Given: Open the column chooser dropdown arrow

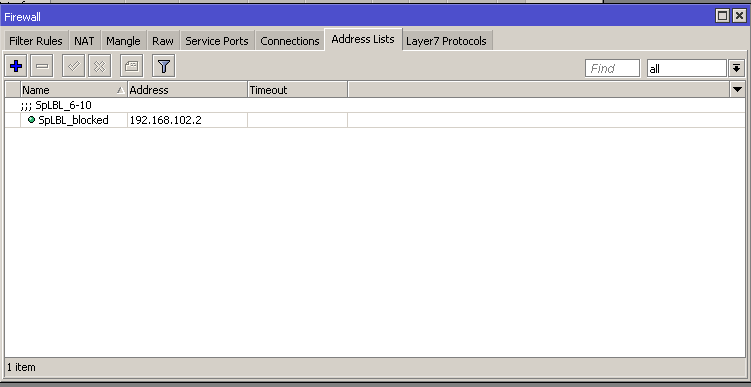Looking at the screenshot, I should (738, 90).
